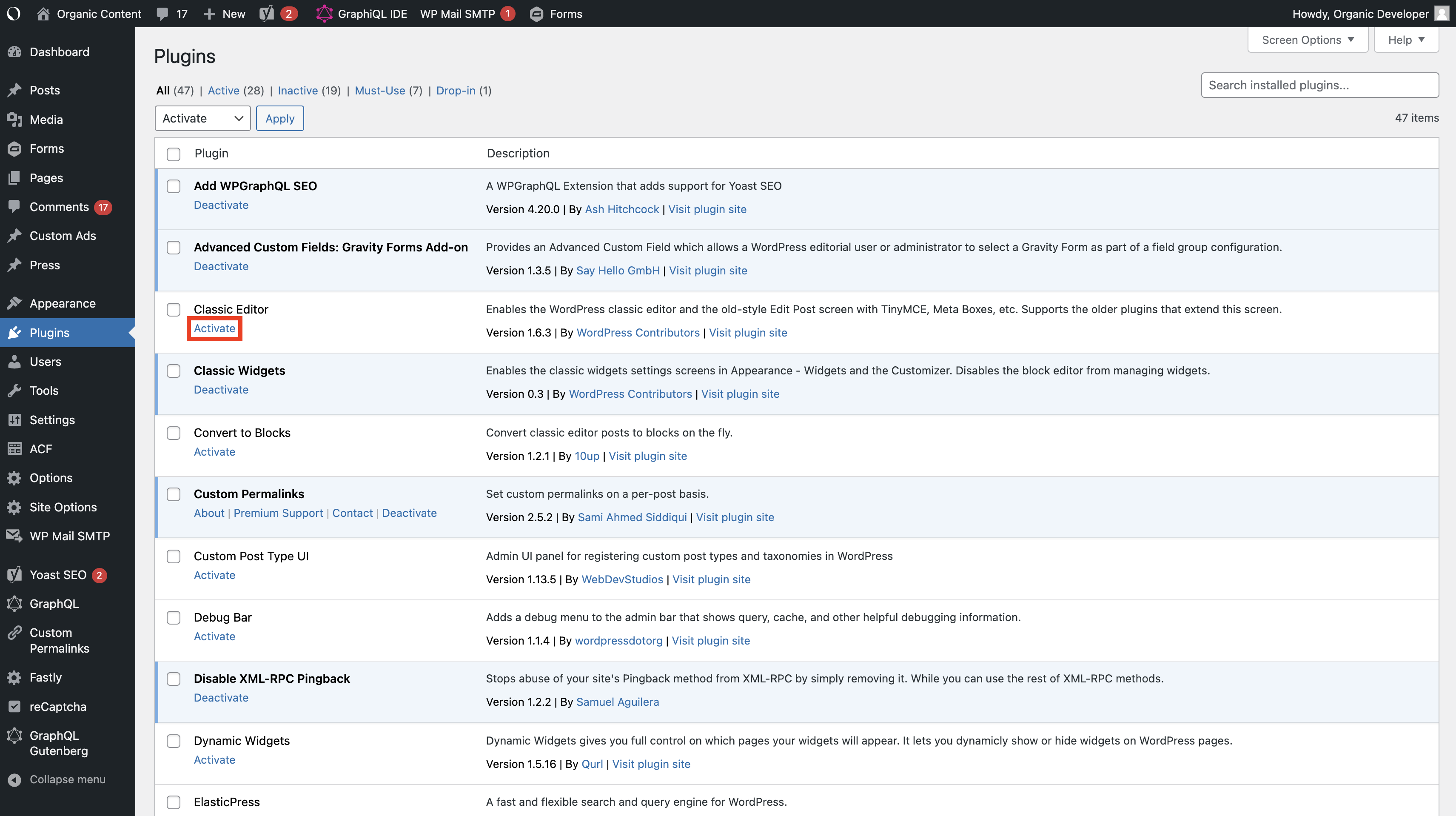Switch to the Inactive plugins filter

point(298,91)
